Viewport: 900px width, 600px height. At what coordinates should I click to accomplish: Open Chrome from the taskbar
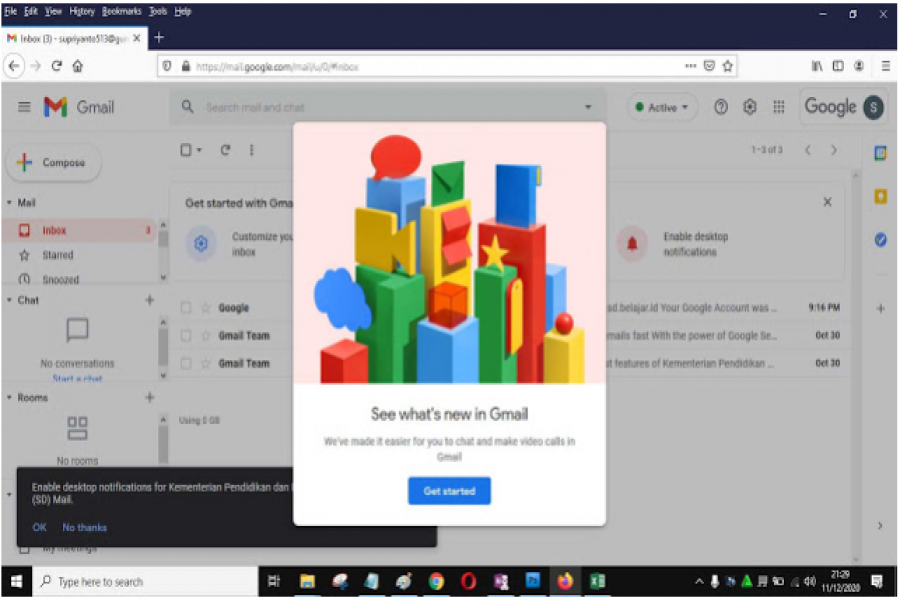coord(436,582)
